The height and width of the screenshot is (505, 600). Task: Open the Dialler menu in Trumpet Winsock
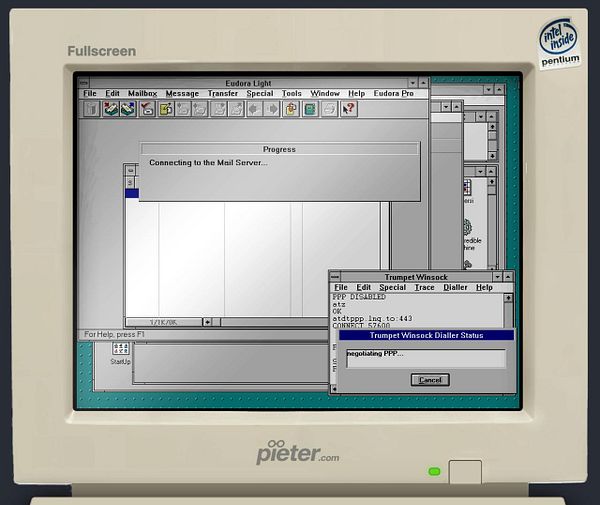coord(455,287)
